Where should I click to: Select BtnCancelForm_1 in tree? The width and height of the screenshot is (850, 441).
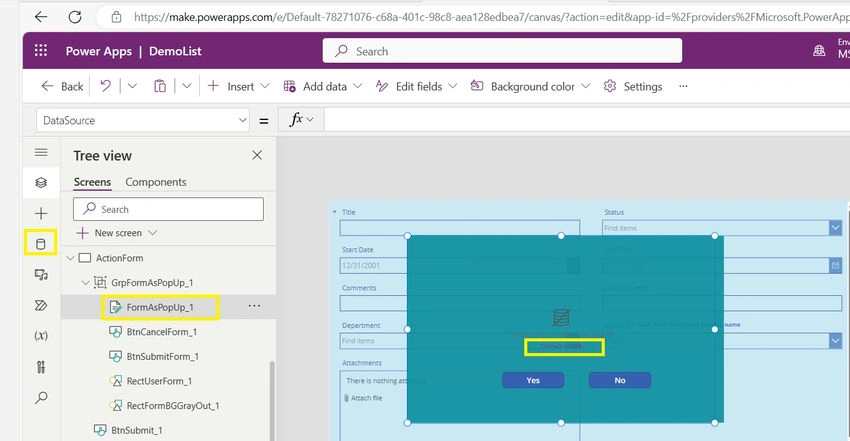pos(162,332)
